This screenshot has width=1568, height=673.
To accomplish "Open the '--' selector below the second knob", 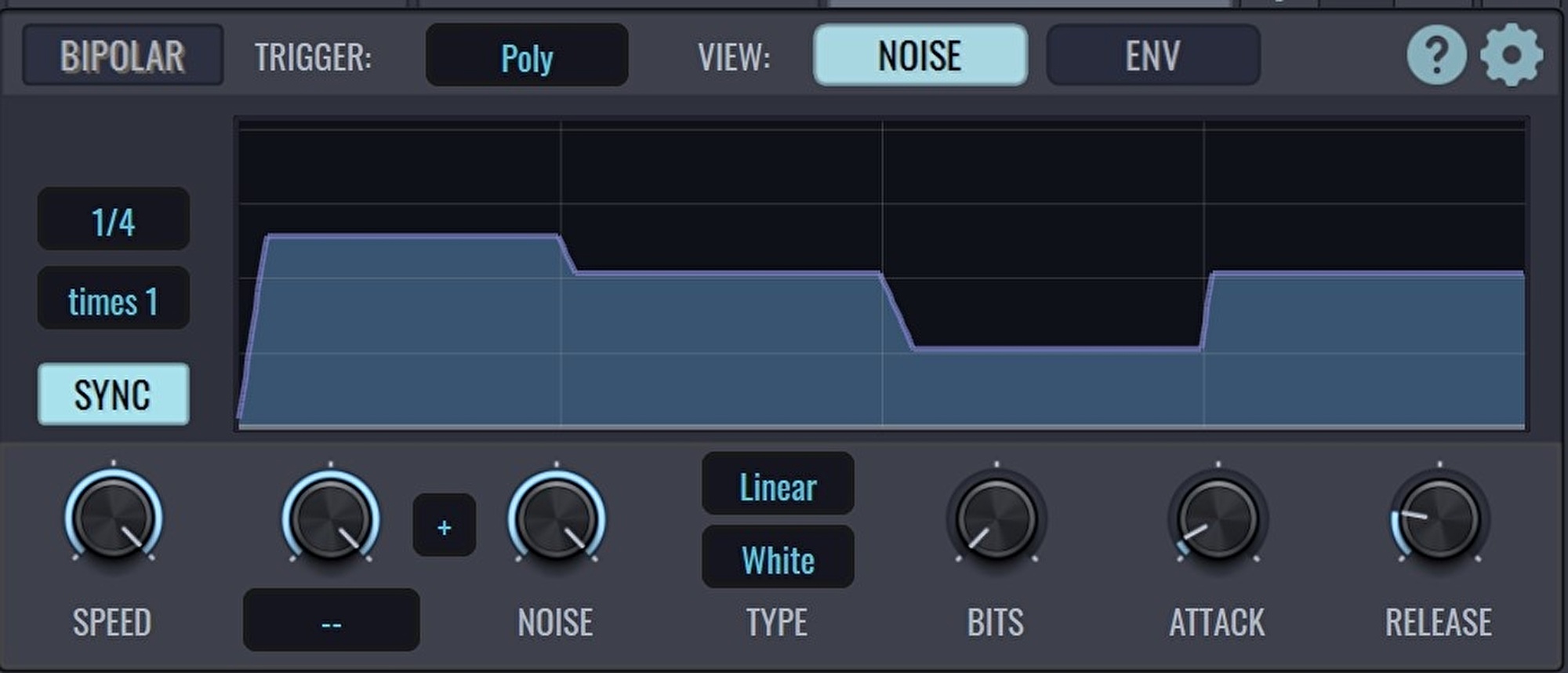I will 331,620.
